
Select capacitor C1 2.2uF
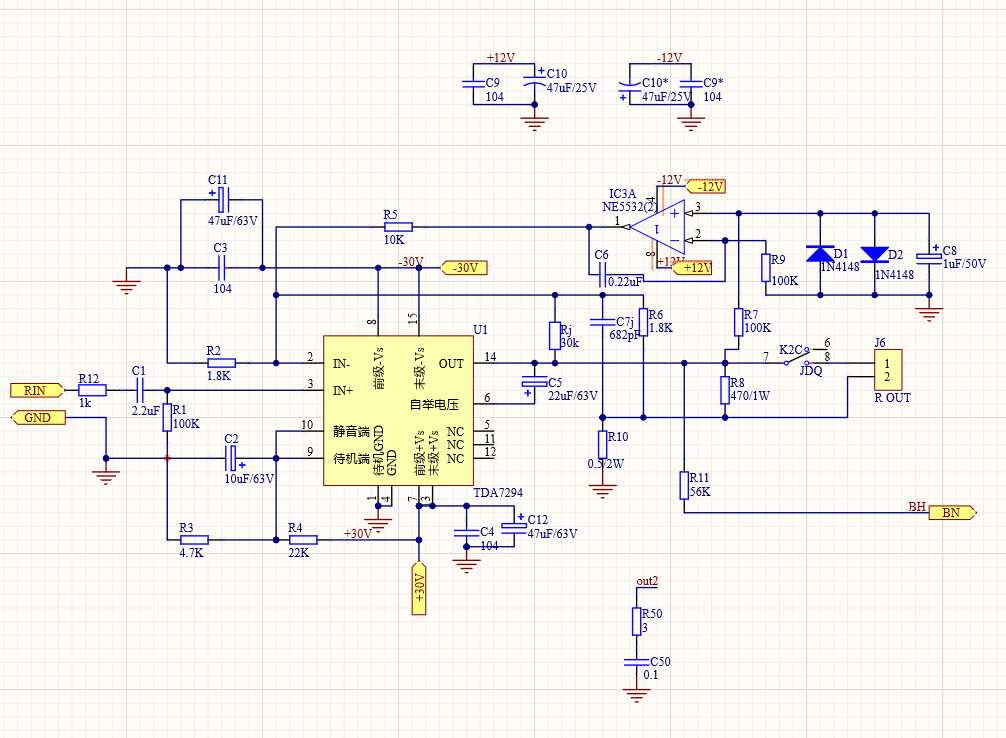[141, 390]
